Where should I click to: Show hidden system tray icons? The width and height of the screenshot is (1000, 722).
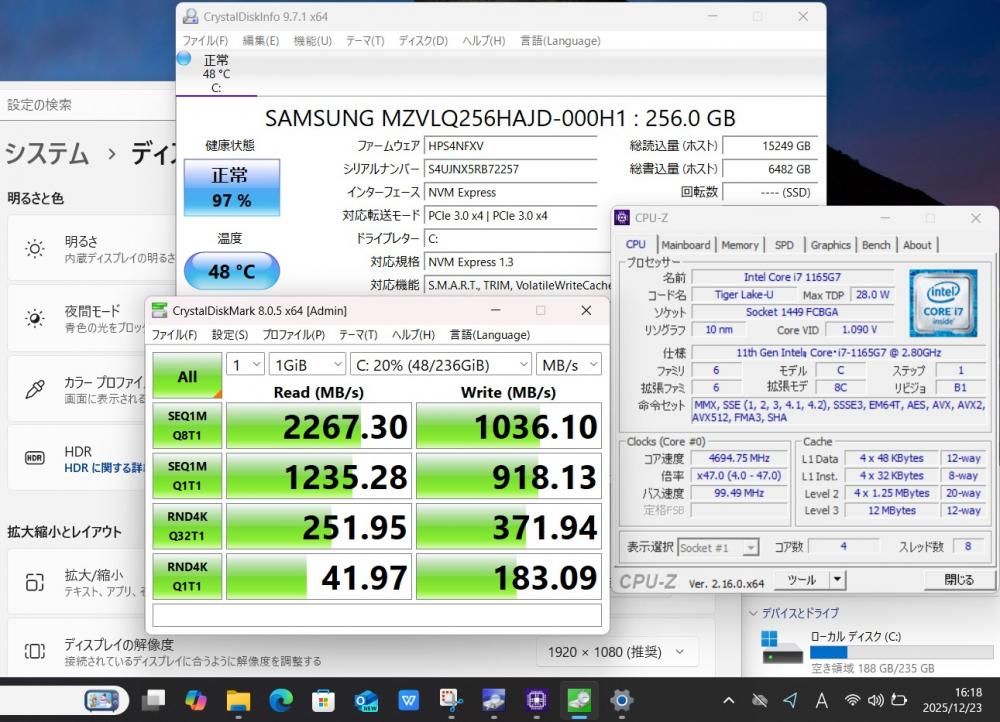(728, 700)
